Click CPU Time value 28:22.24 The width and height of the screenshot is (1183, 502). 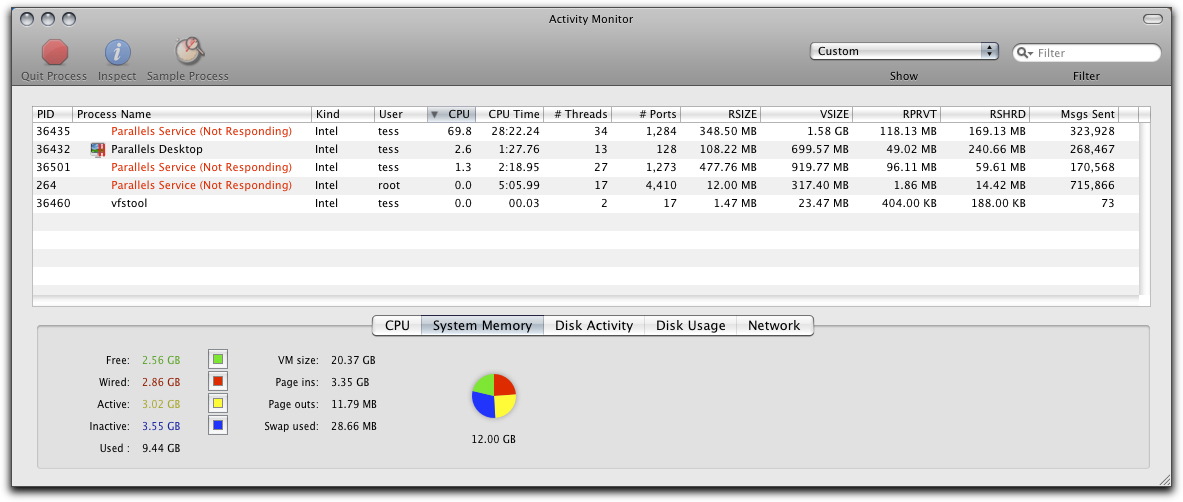pos(513,131)
